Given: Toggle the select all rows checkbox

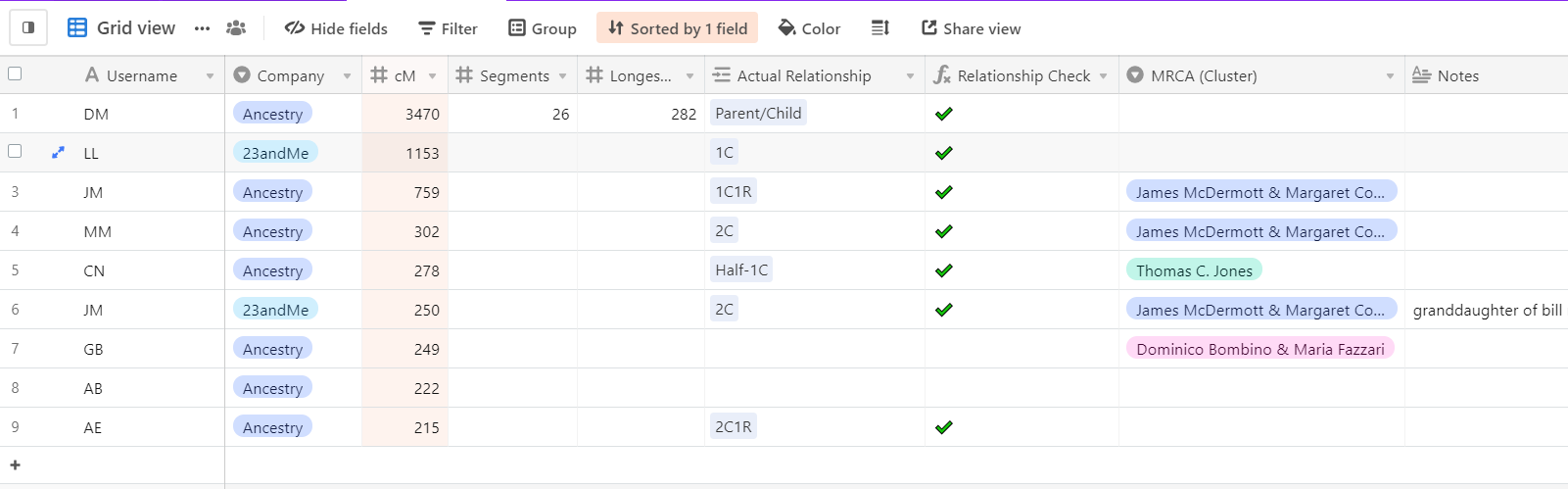Looking at the screenshot, I should (x=15, y=73).
